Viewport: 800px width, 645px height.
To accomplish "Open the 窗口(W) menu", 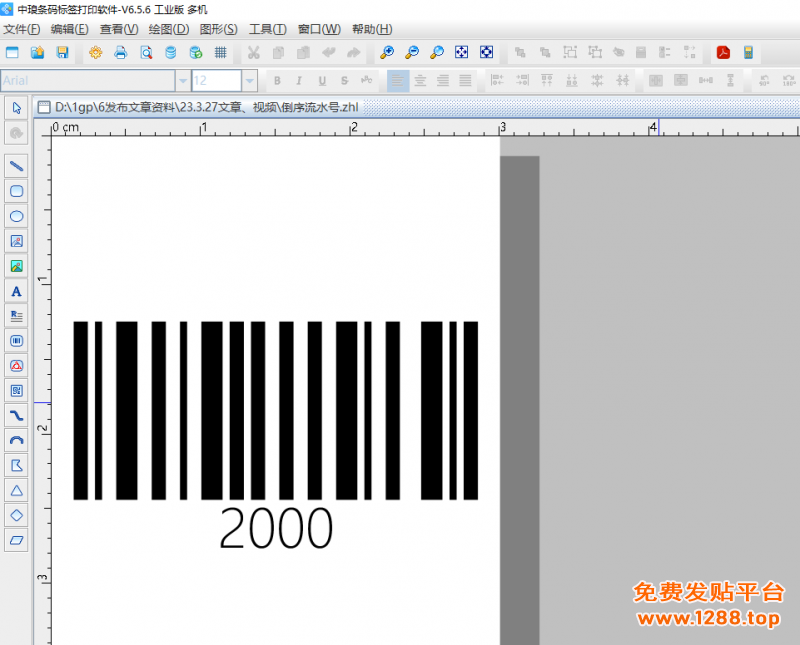I will (319, 29).
